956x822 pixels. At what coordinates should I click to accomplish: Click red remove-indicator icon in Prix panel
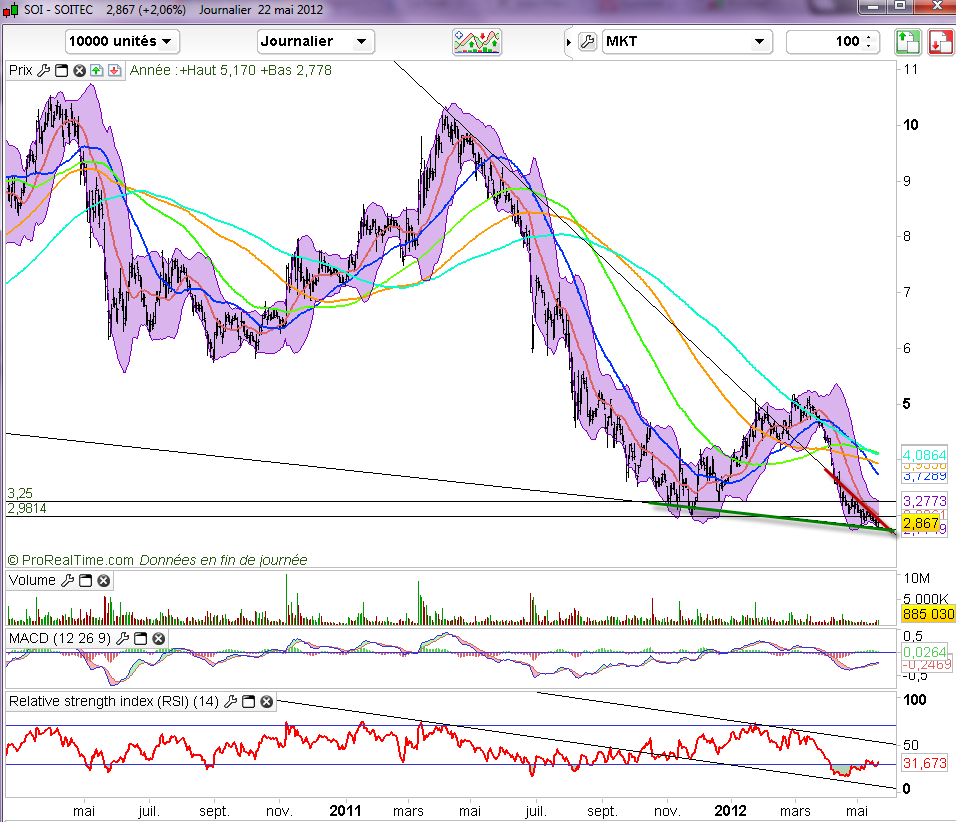click(114, 70)
